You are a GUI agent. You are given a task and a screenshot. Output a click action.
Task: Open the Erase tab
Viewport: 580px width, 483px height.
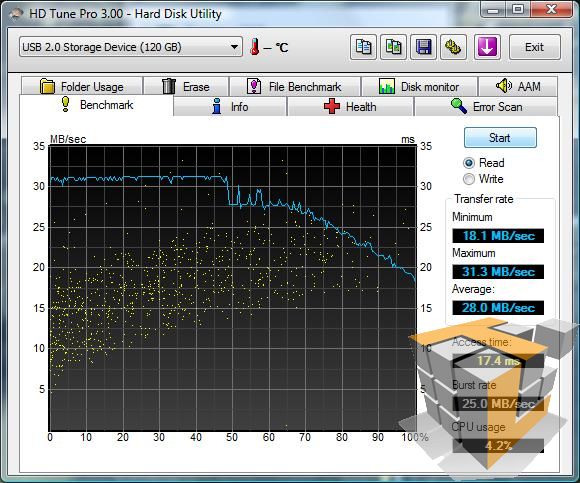[186, 86]
